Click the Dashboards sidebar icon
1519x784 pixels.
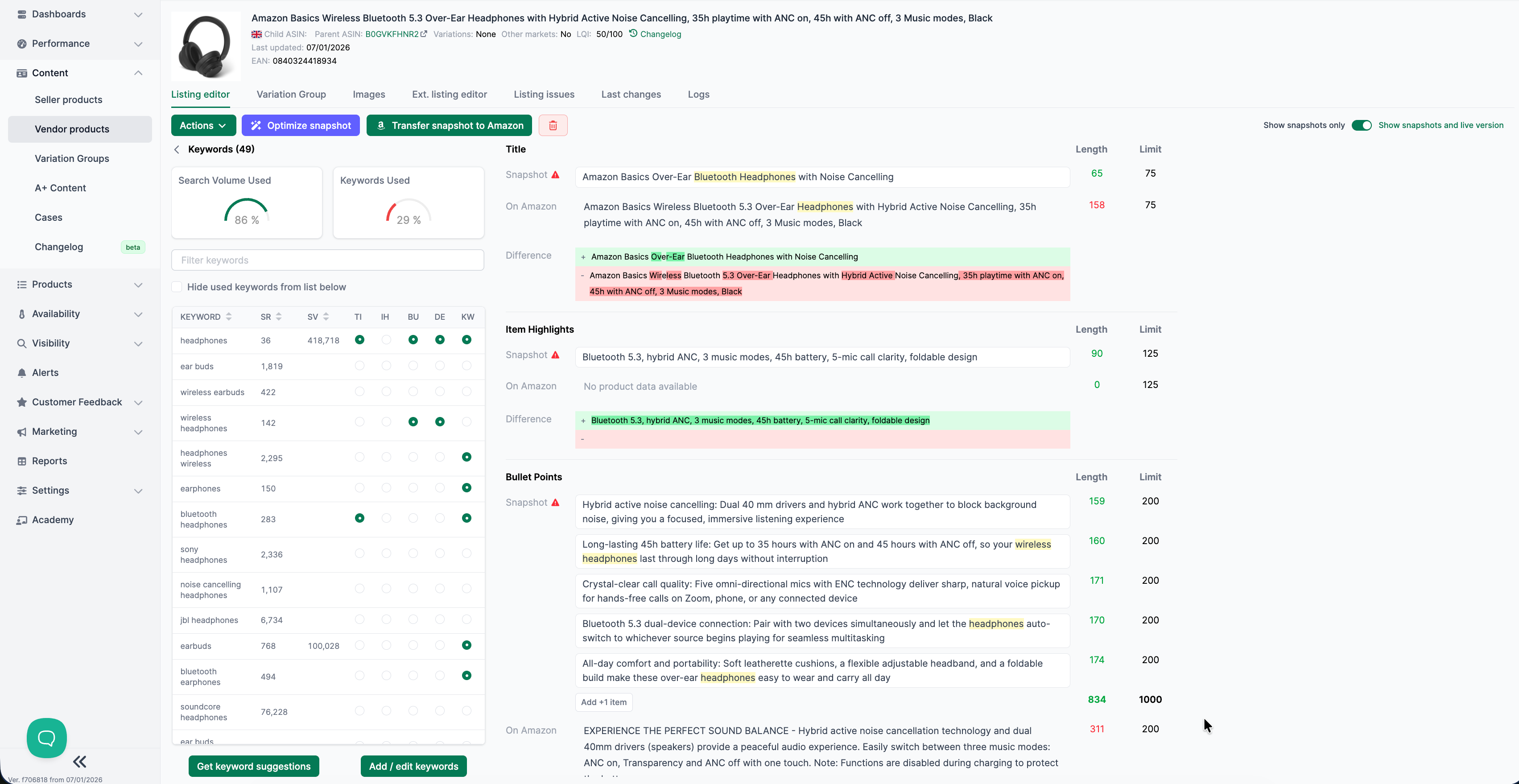pyautogui.click(x=22, y=14)
